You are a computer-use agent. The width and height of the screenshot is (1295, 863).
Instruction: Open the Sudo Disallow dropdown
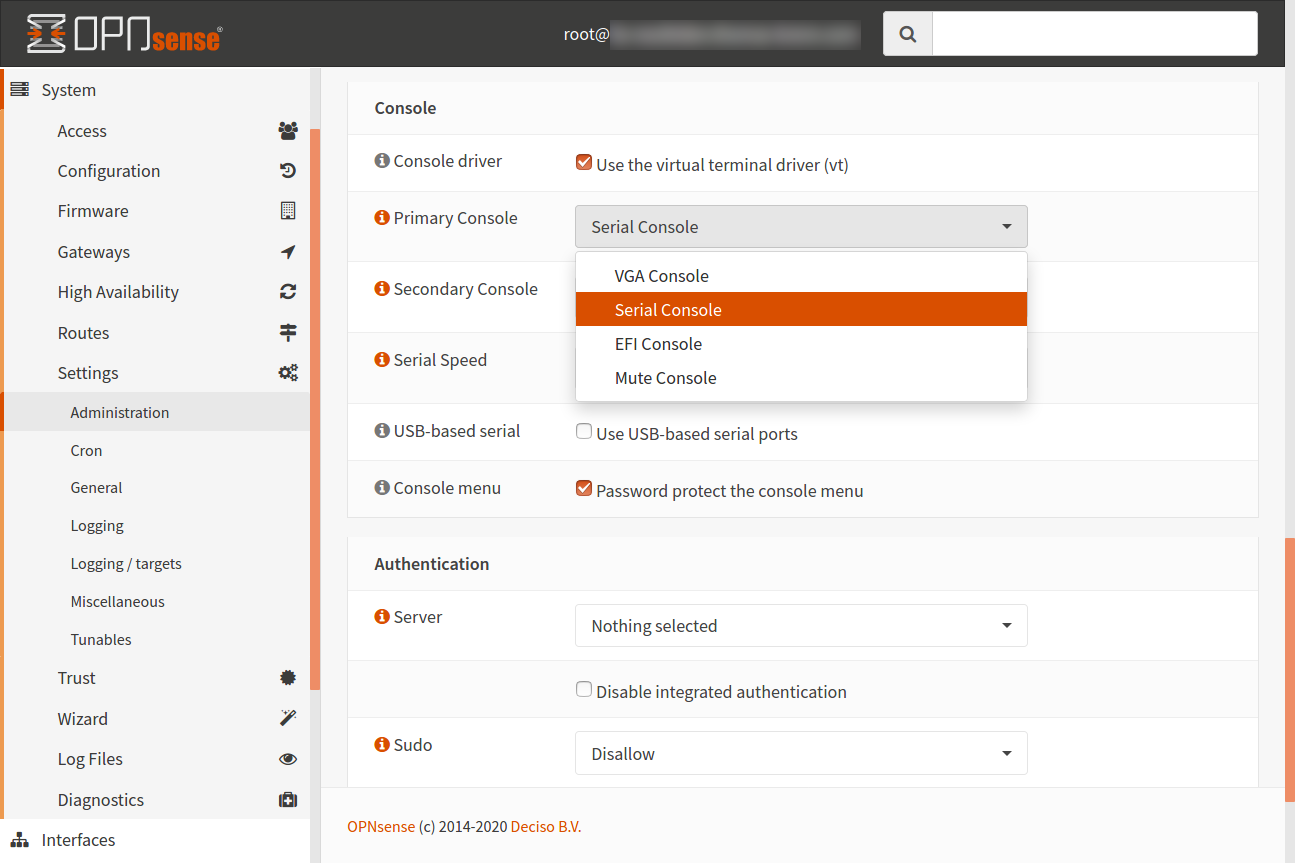point(801,753)
